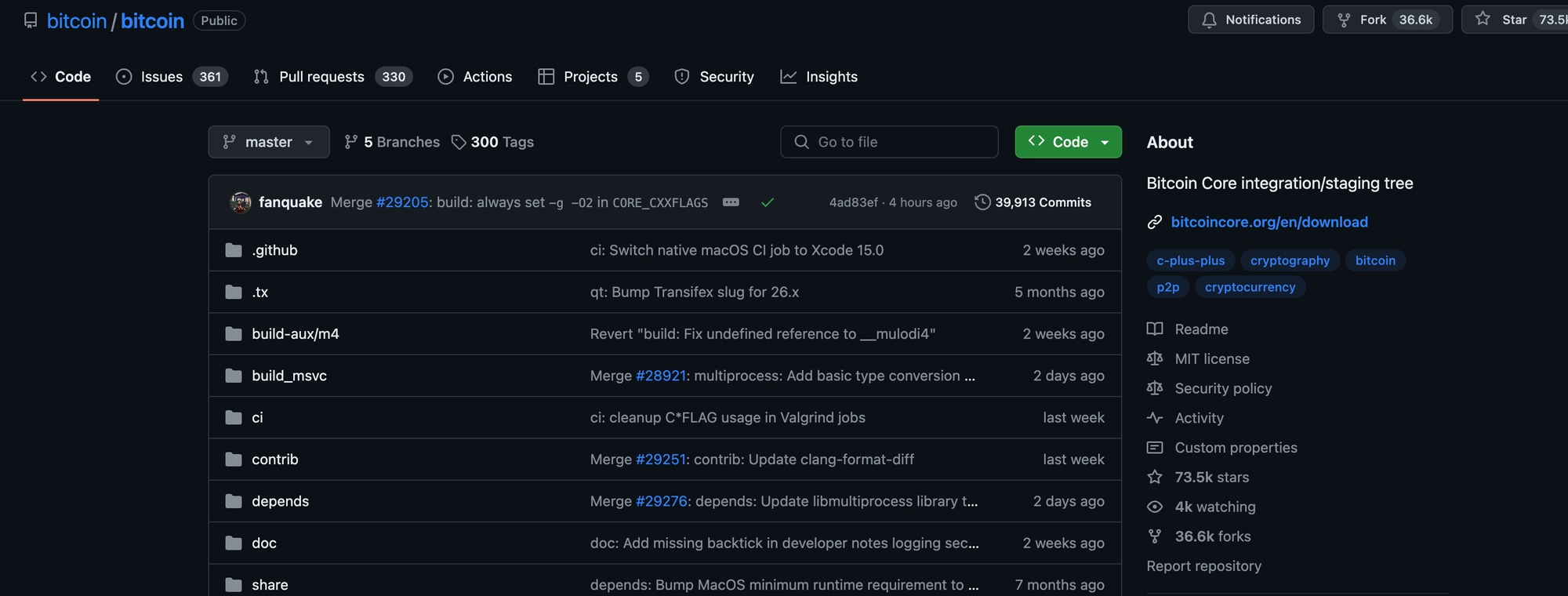Open the depends folder icon
1568x596 pixels.
pos(234,501)
